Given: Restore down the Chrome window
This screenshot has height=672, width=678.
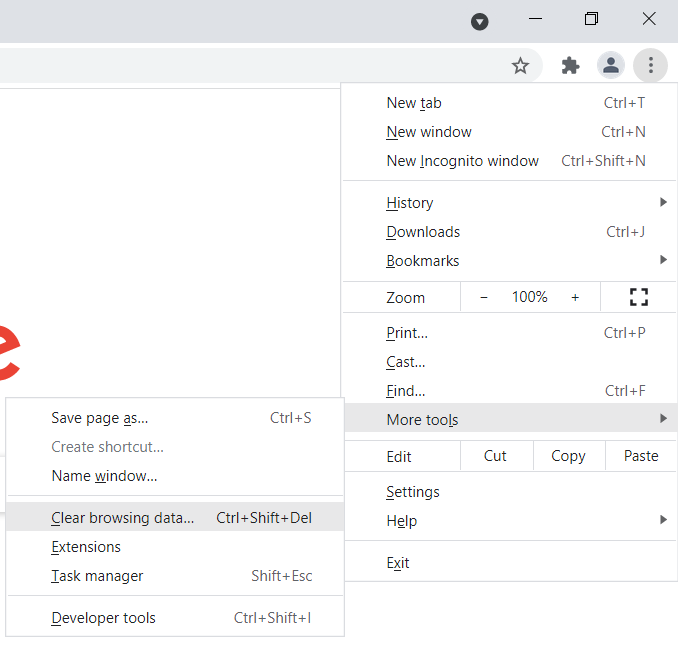Looking at the screenshot, I should point(591,19).
